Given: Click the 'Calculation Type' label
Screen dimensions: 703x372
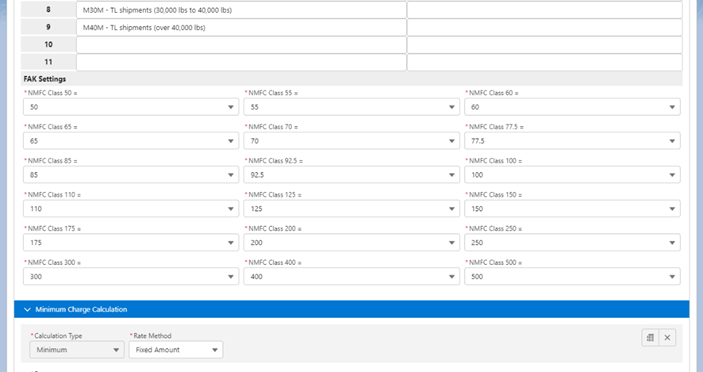Looking at the screenshot, I should (x=58, y=336).
